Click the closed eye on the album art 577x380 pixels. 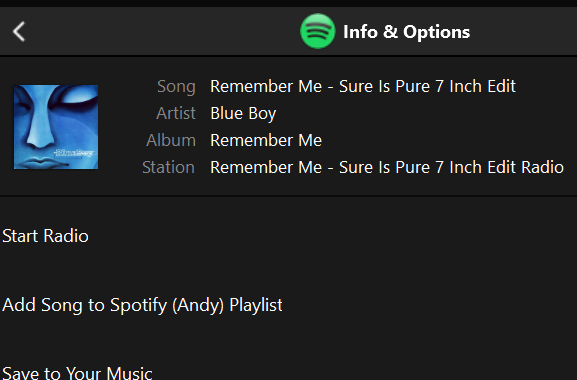click(x=79, y=97)
